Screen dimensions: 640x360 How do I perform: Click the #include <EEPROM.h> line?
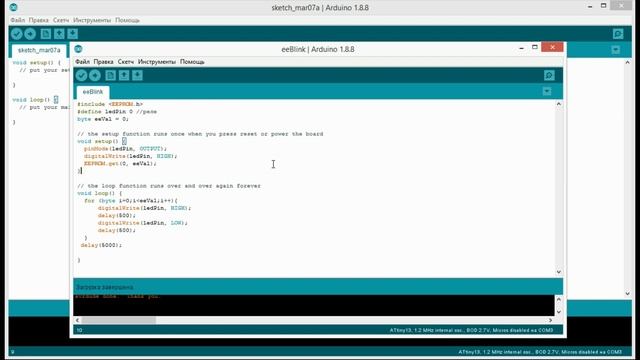click(x=110, y=104)
